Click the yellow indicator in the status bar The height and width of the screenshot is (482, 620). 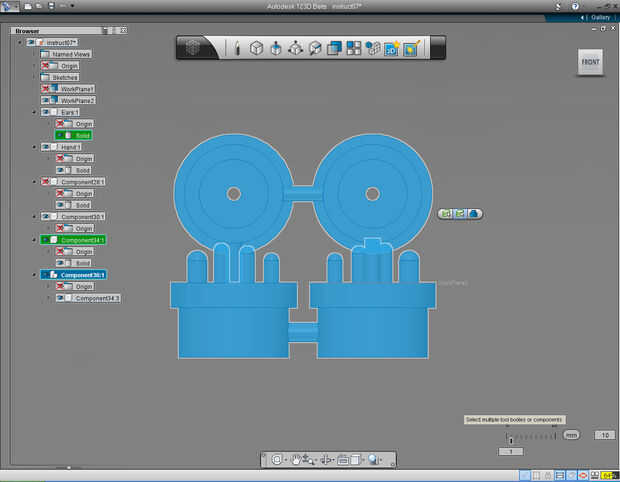[608, 475]
